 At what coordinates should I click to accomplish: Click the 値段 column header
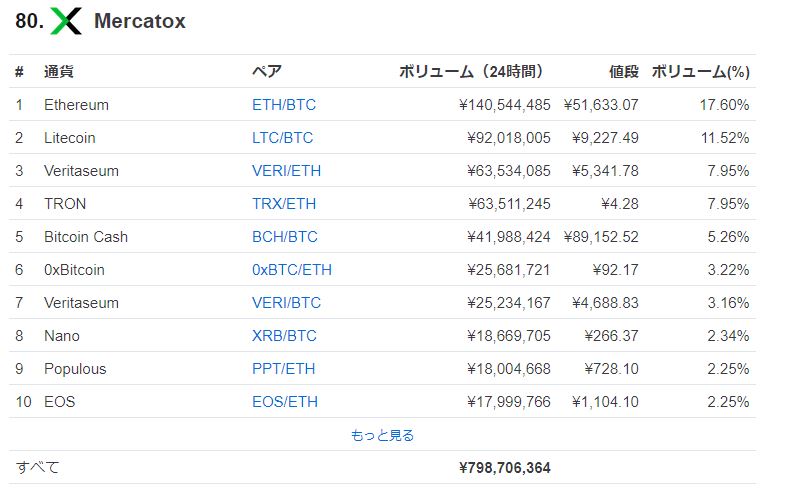623,72
